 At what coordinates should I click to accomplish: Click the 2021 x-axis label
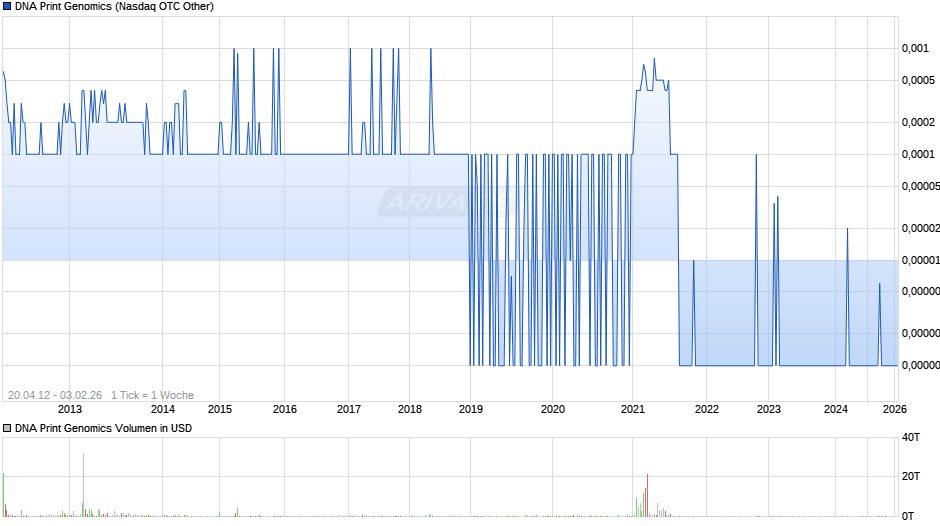point(632,409)
